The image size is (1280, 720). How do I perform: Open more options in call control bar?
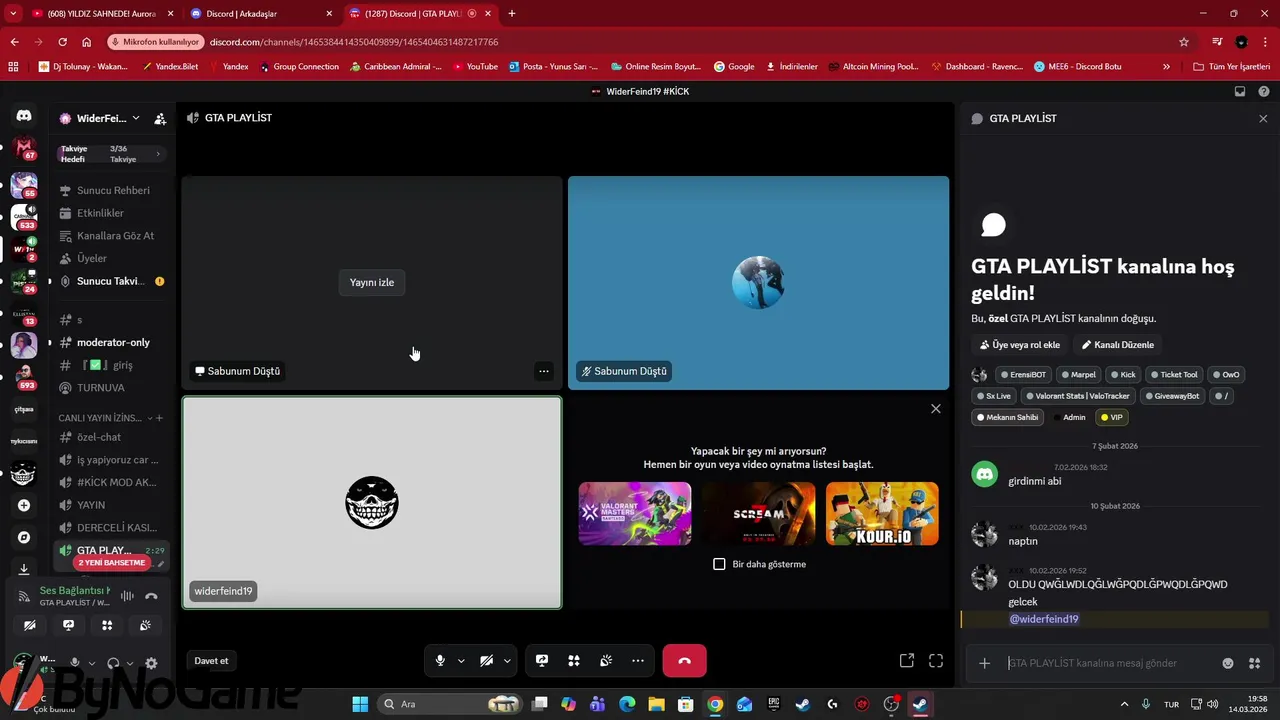click(x=638, y=661)
